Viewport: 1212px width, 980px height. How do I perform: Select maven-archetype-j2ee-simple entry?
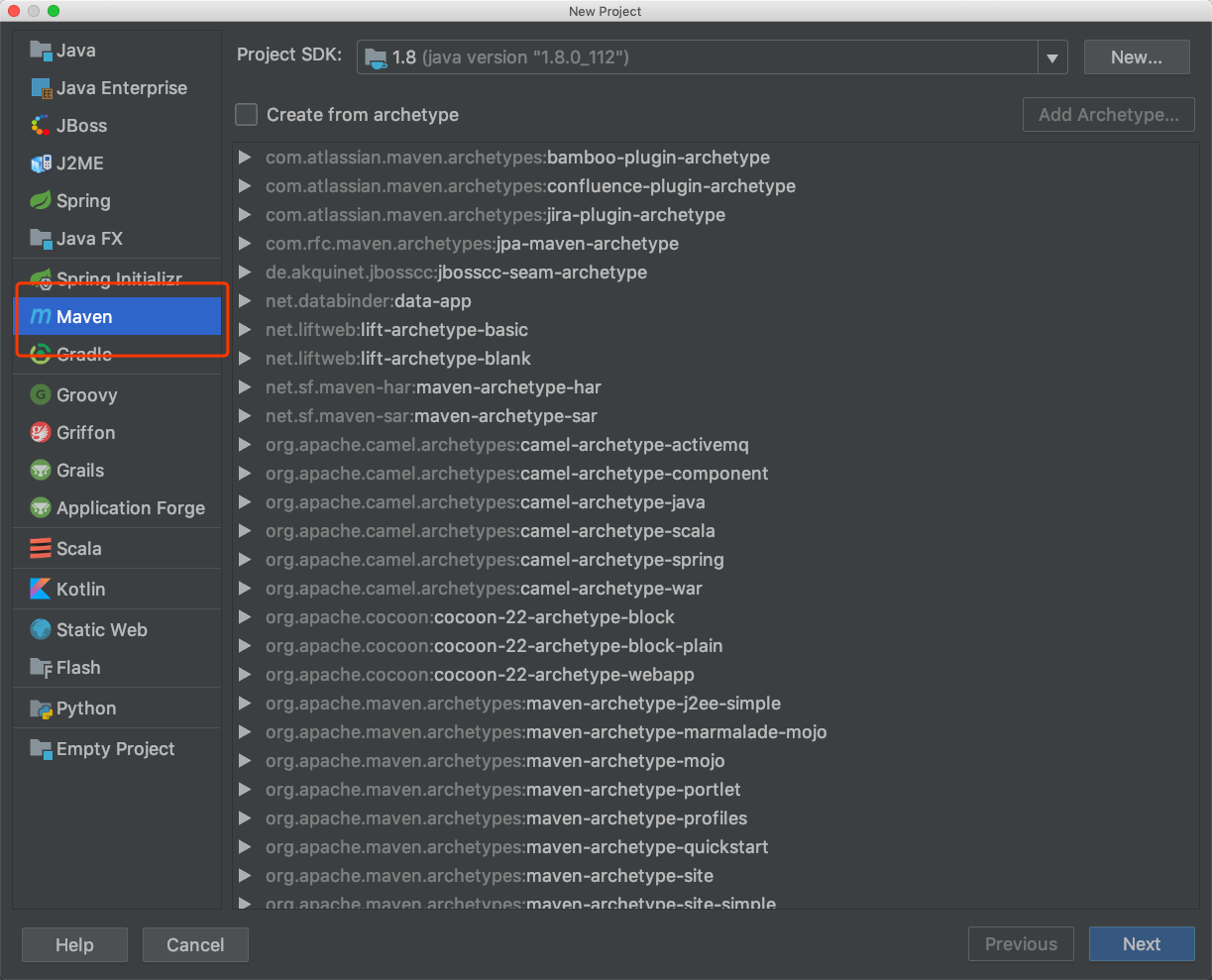[x=523, y=704]
